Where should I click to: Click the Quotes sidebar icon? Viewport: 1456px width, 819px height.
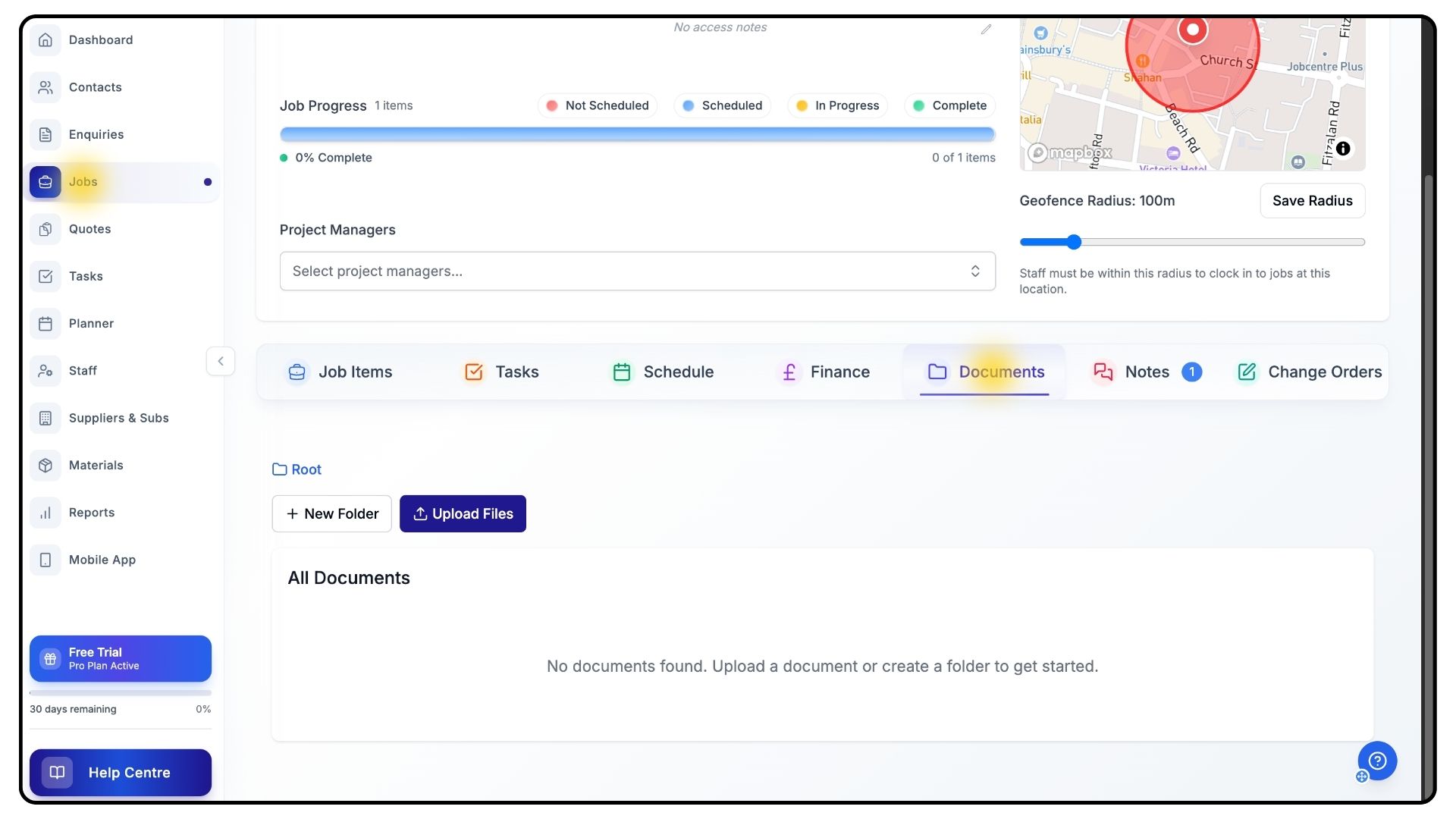point(45,229)
